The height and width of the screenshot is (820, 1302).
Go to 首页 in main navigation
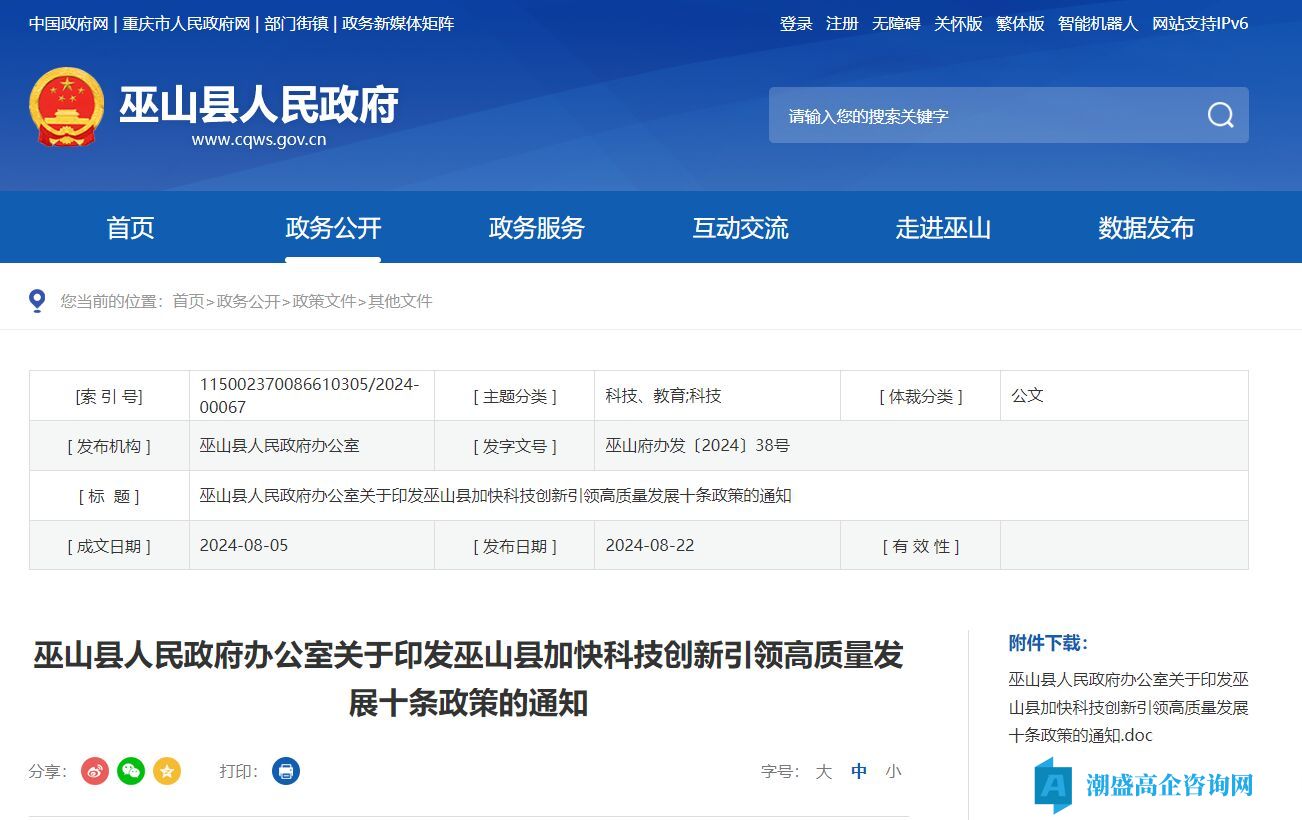coord(131,228)
